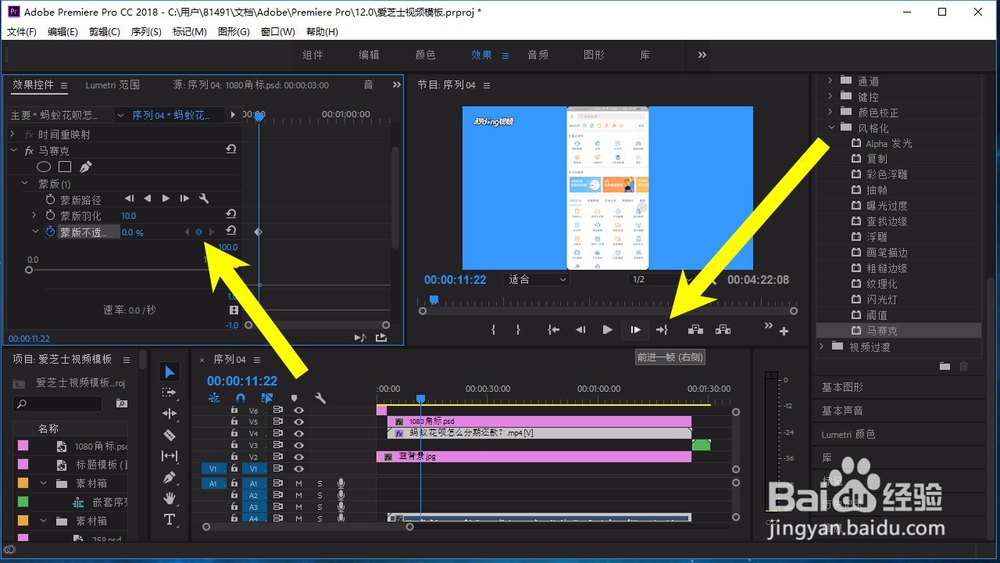Open the 窗口(W) menu
1000x563 pixels.
(x=278, y=31)
